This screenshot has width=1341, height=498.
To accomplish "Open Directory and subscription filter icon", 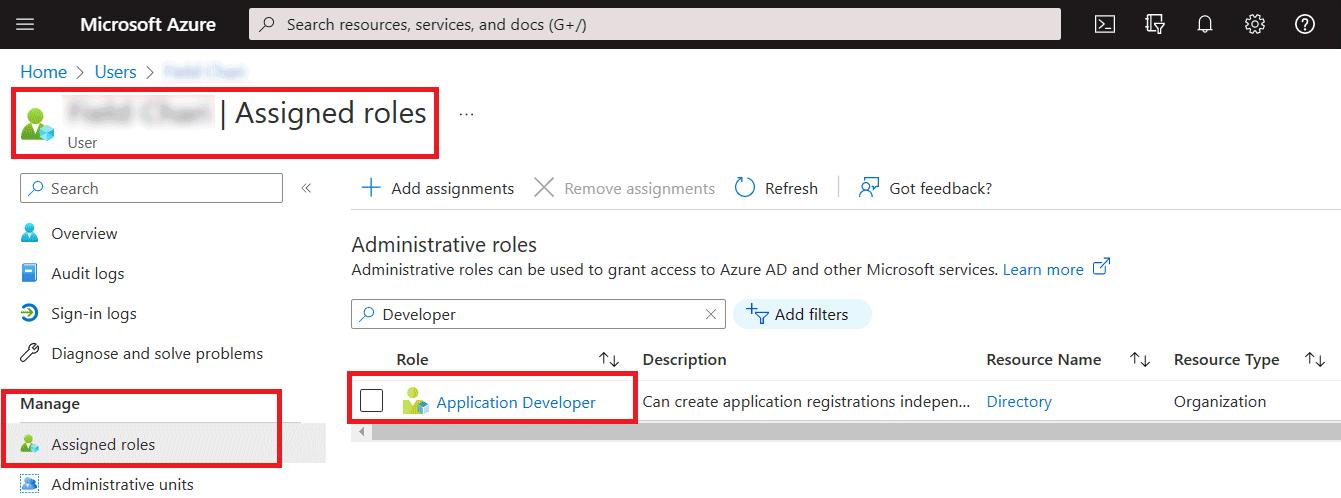I will (1155, 24).
